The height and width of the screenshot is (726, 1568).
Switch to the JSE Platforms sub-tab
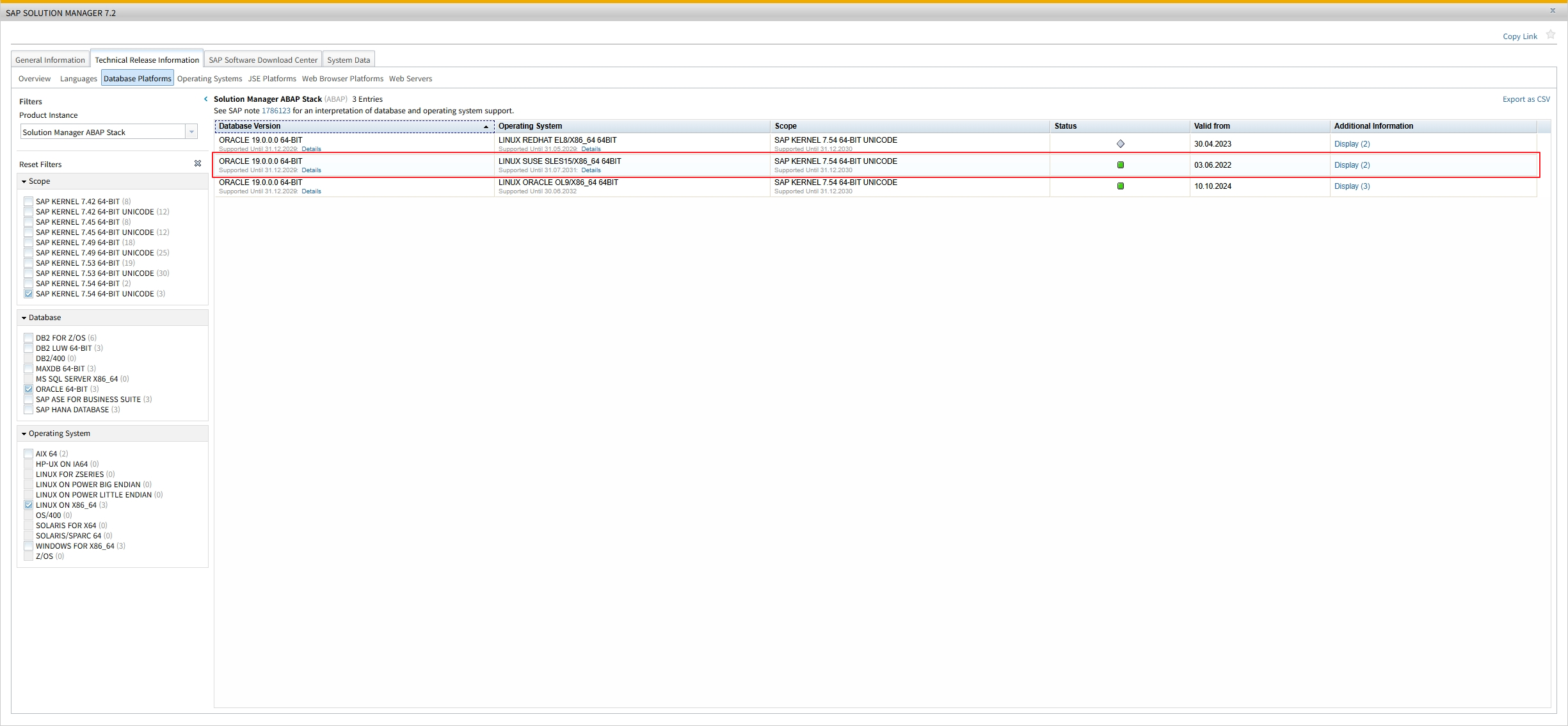(x=272, y=79)
